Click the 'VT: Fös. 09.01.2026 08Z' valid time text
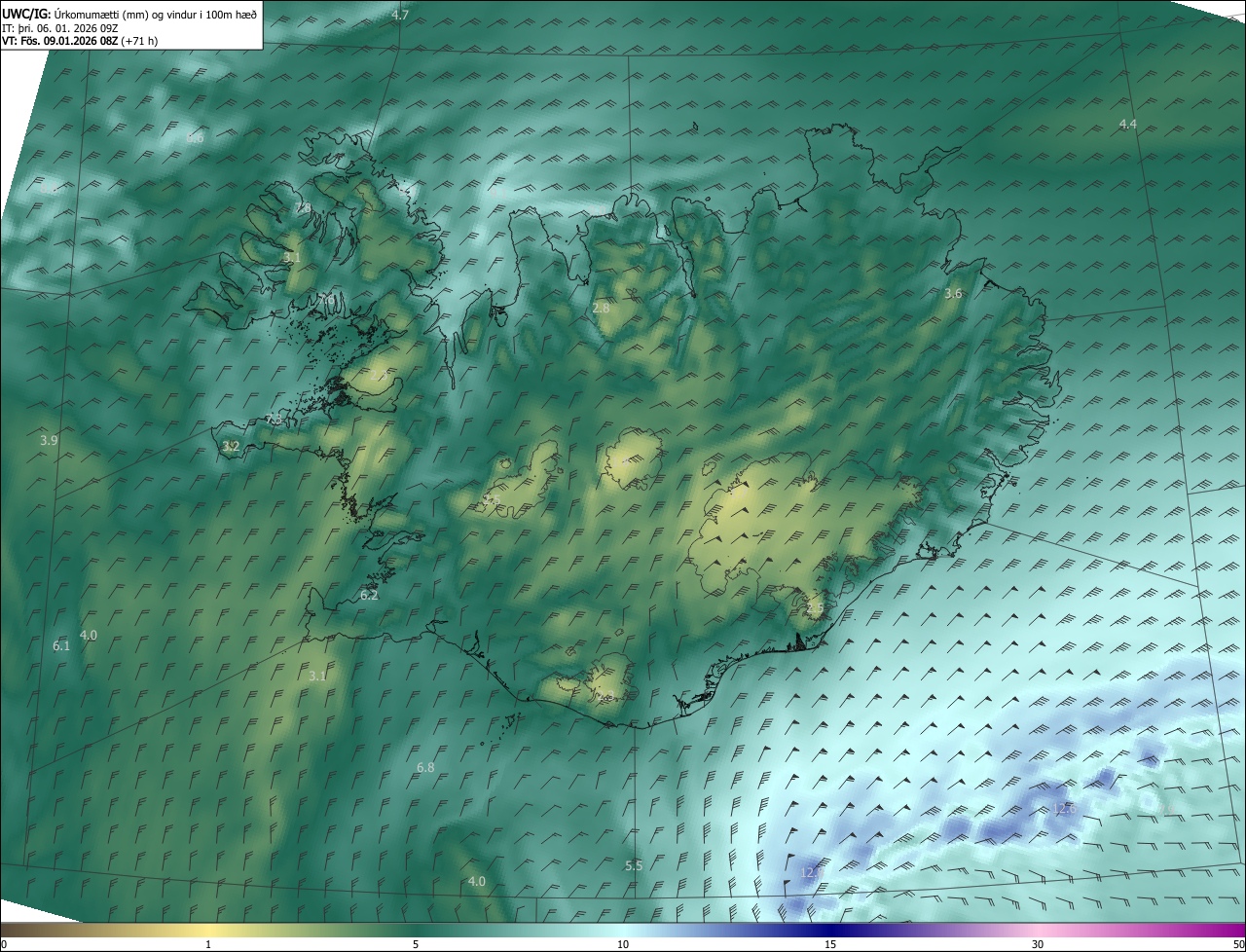This screenshot has height=952, width=1246. click(59, 41)
